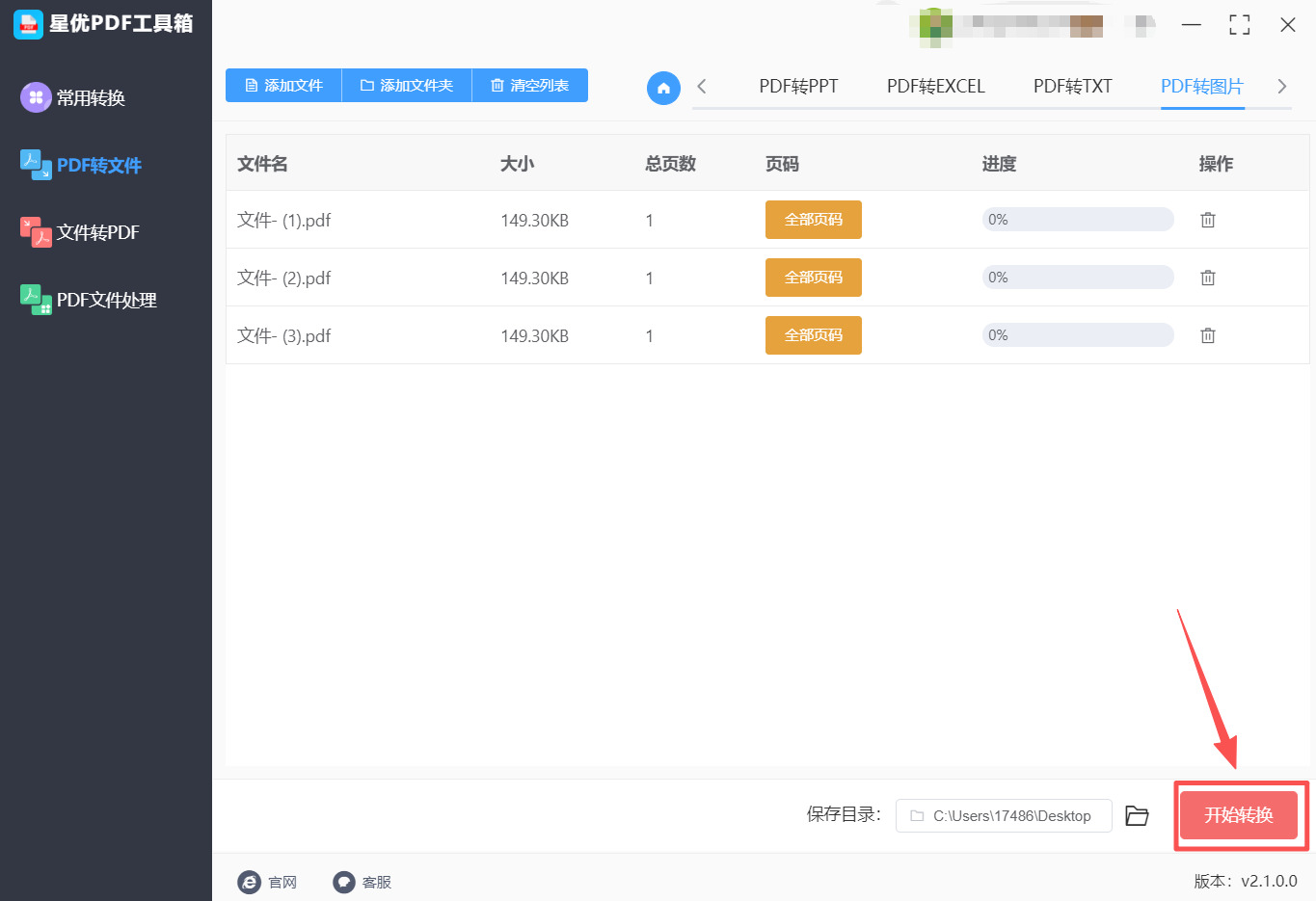Screen dimensions: 1316x901
Task: Click the 添加文件夹 button
Action: (407, 85)
